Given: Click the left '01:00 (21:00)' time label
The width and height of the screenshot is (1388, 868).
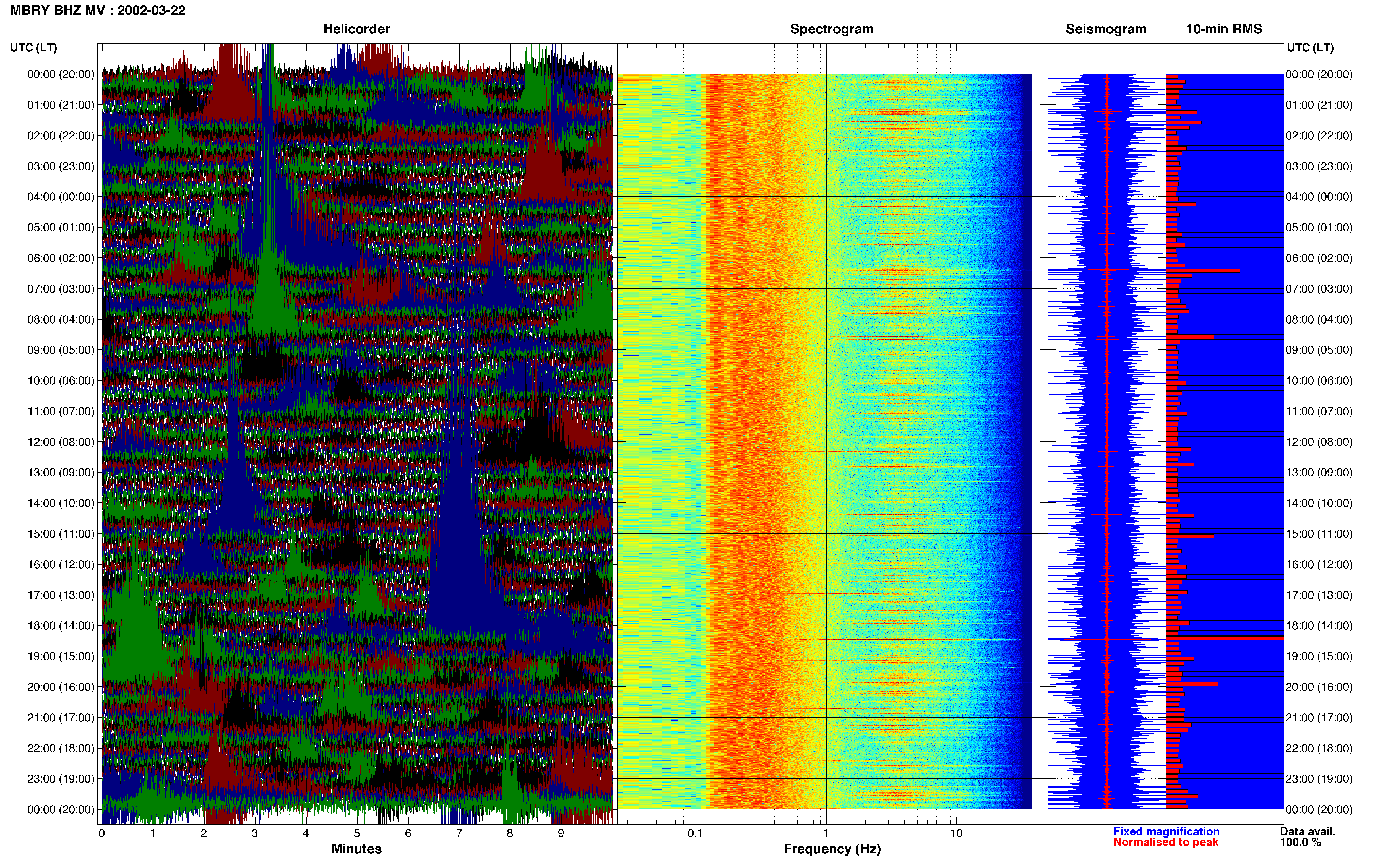Looking at the screenshot, I should [61, 105].
